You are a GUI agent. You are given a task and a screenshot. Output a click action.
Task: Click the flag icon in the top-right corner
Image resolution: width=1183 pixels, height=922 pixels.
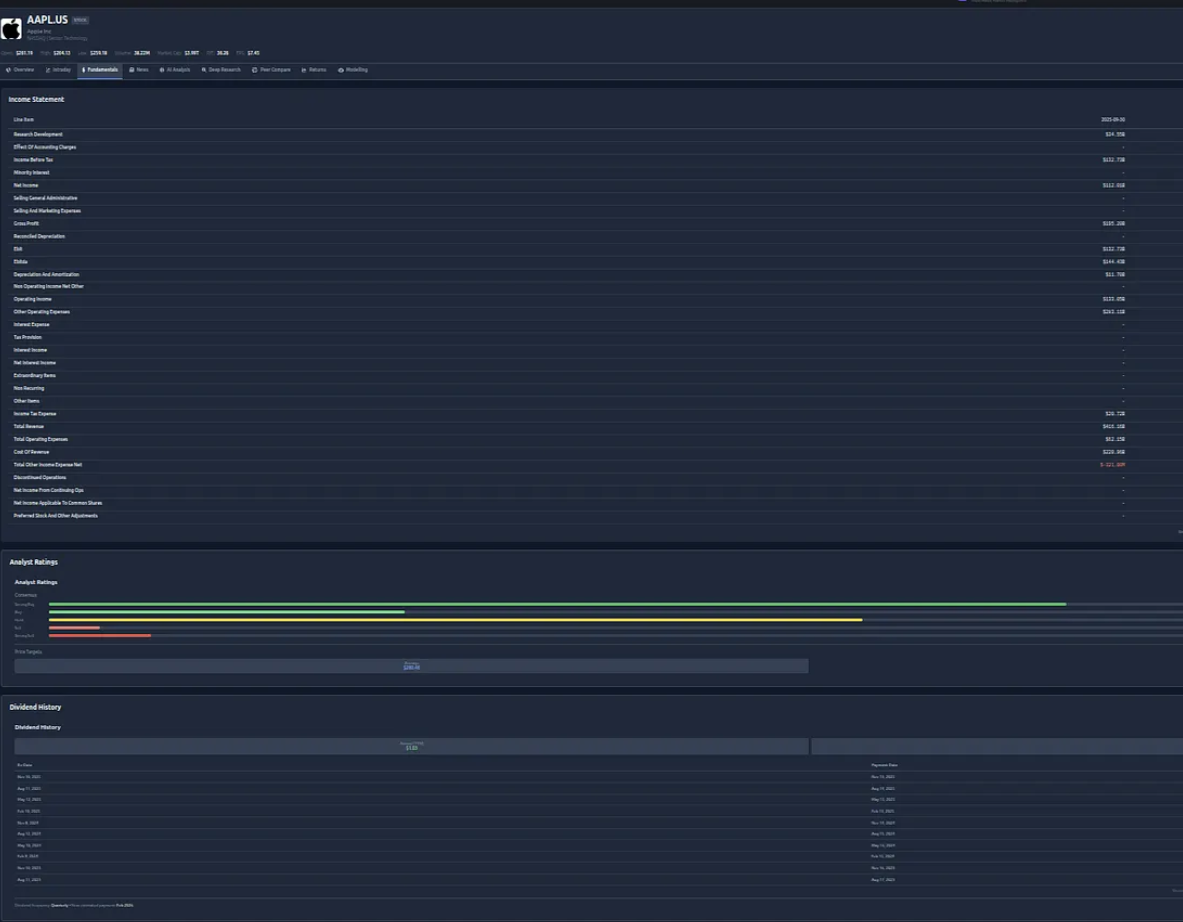tap(960, 3)
